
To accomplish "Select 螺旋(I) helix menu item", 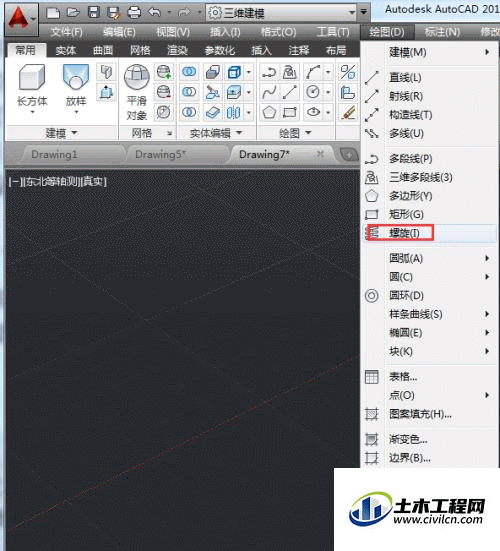I will coord(429,233).
